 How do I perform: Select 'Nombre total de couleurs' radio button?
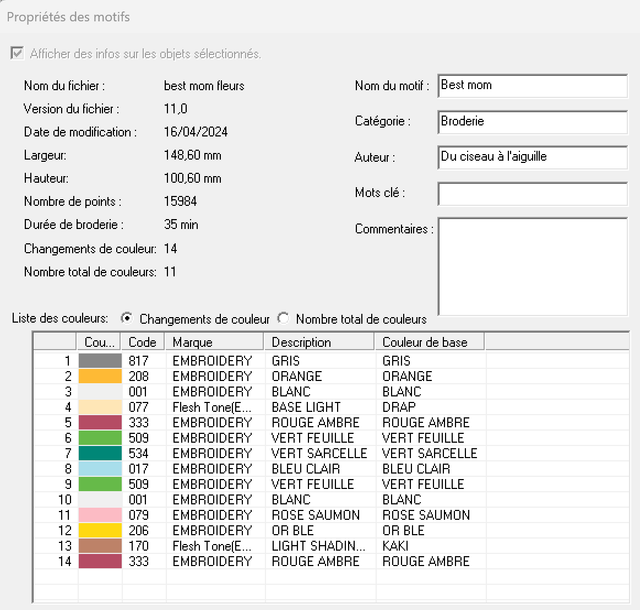click(x=284, y=319)
